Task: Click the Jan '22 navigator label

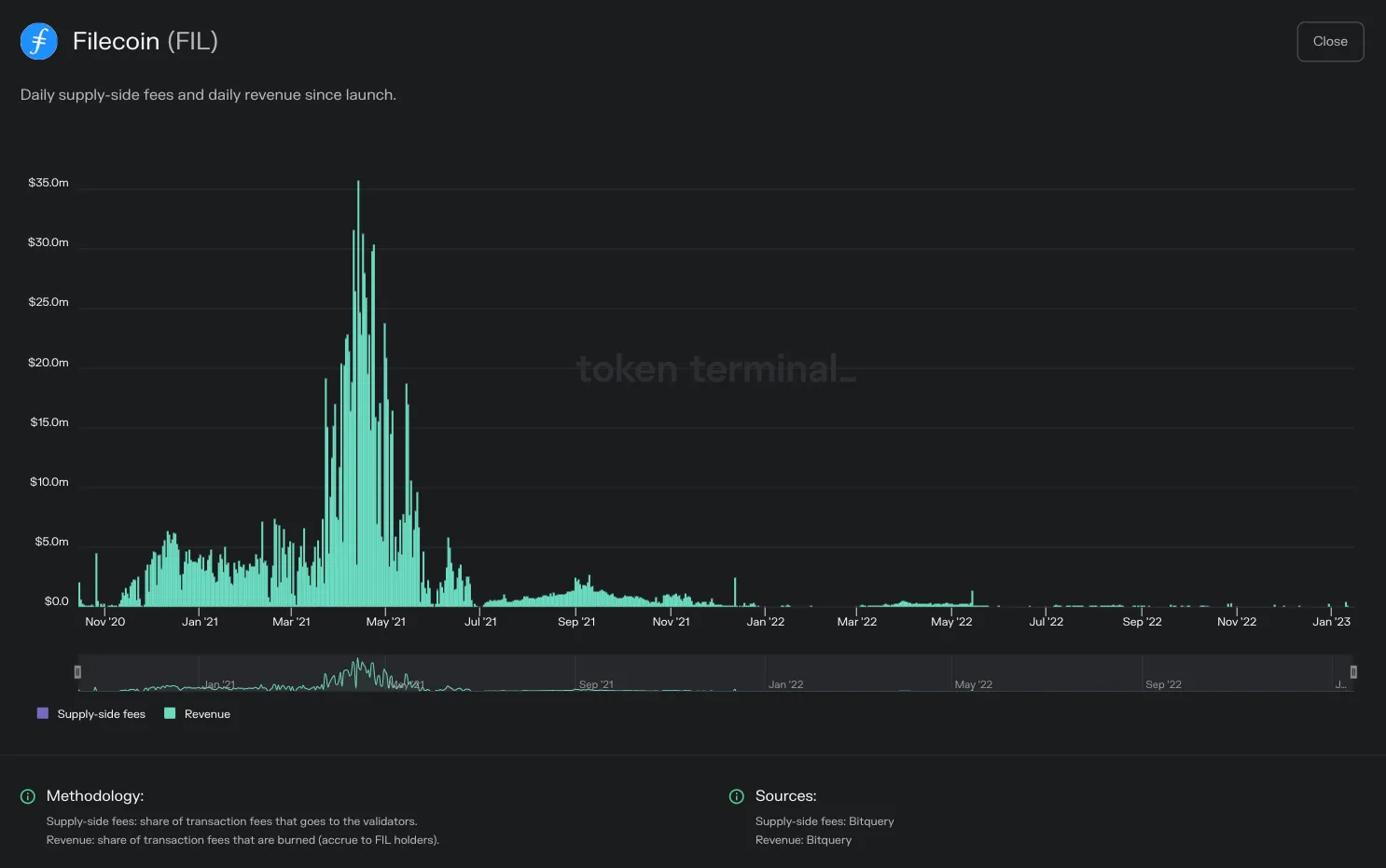Action: pyautogui.click(x=786, y=684)
